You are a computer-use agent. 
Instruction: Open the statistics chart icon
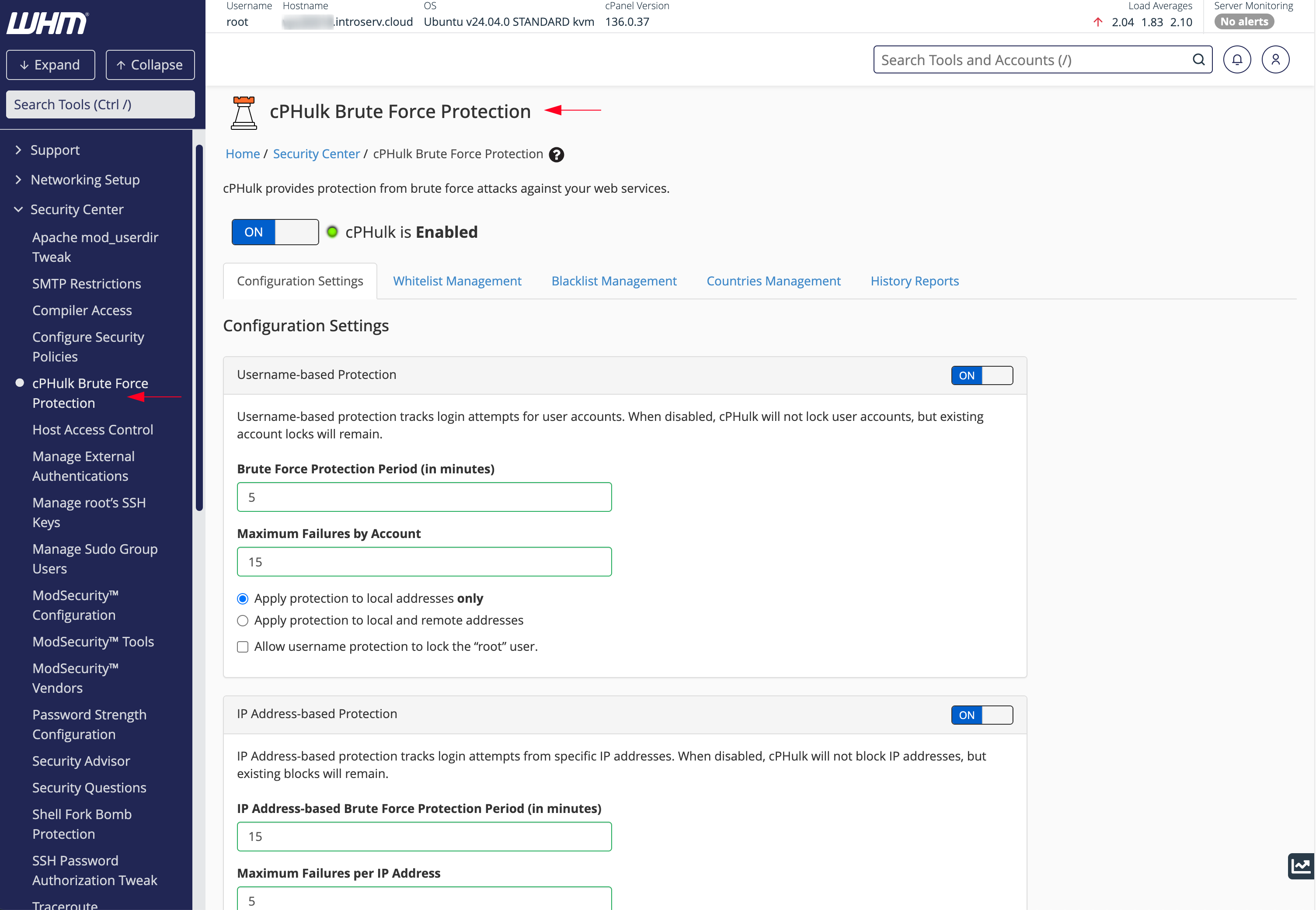click(x=1301, y=866)
